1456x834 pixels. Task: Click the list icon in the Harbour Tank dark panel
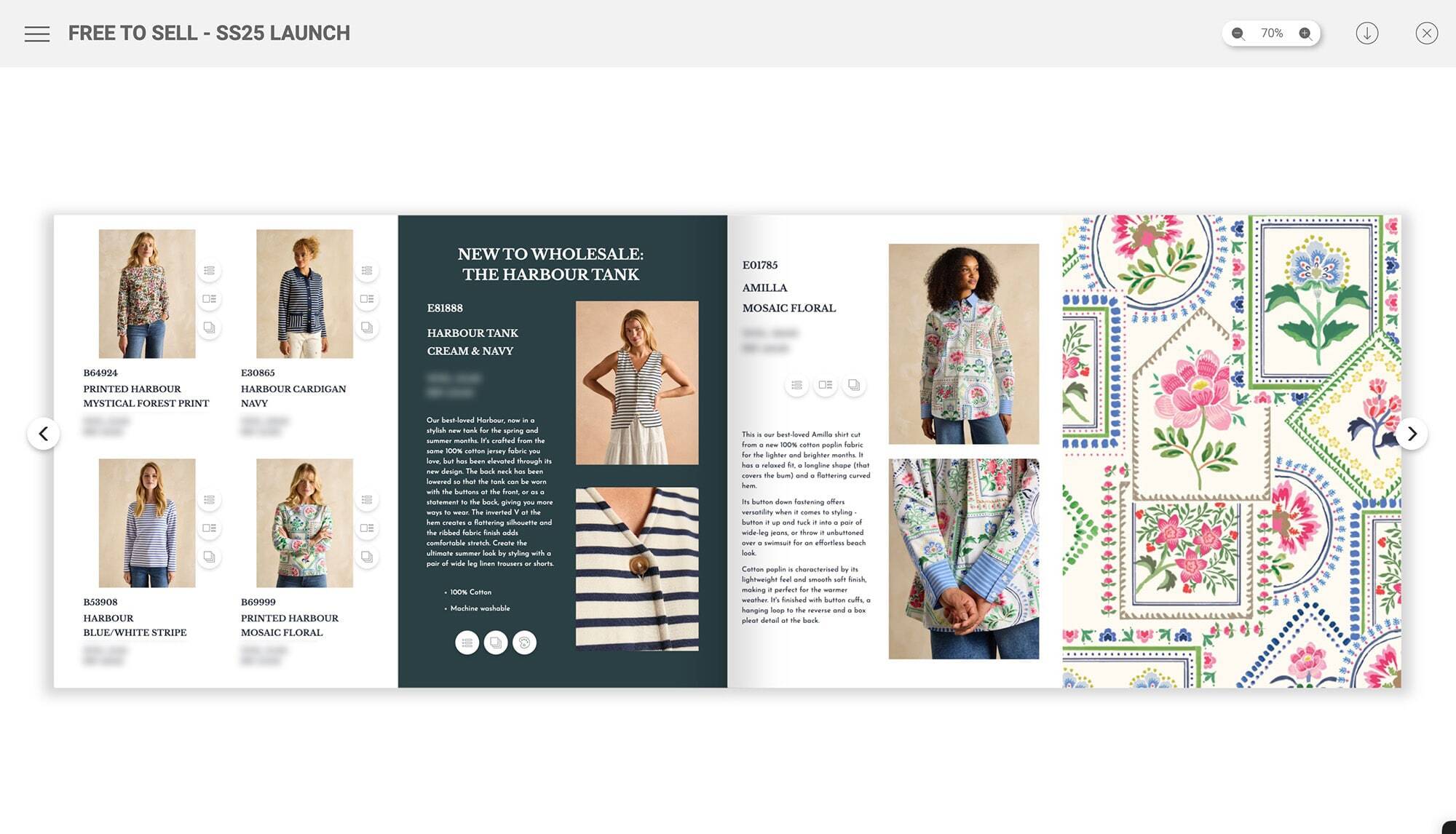468,643
